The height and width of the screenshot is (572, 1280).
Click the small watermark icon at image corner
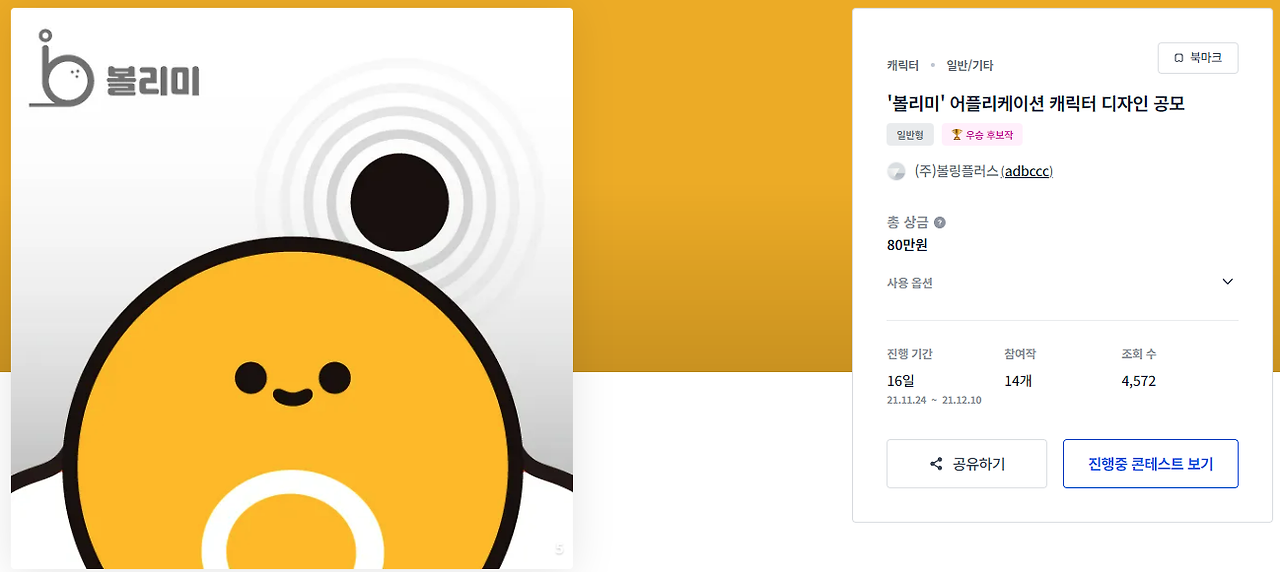(x=559, y=548)
